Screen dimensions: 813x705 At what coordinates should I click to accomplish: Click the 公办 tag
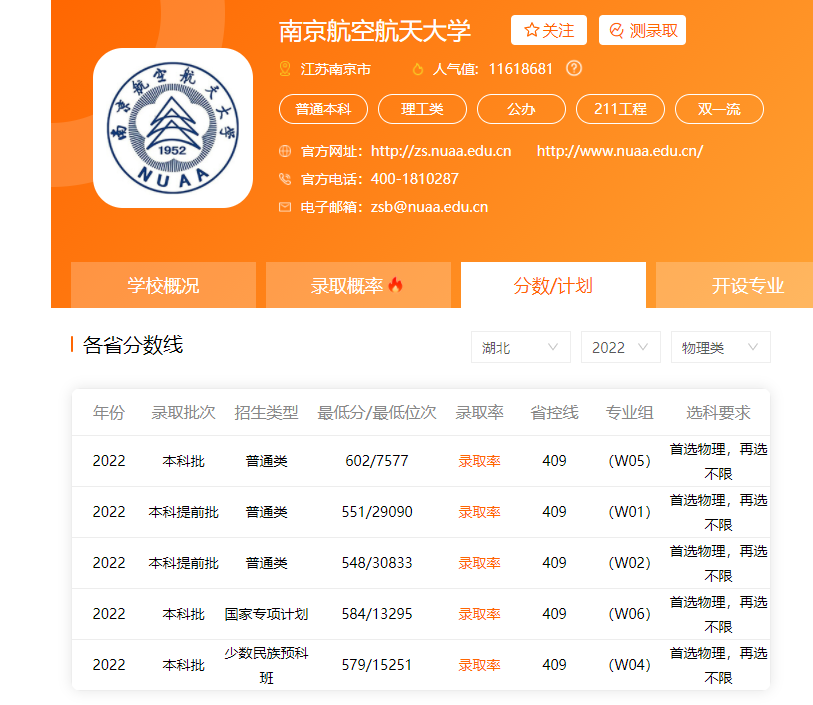tap(521, 109)
